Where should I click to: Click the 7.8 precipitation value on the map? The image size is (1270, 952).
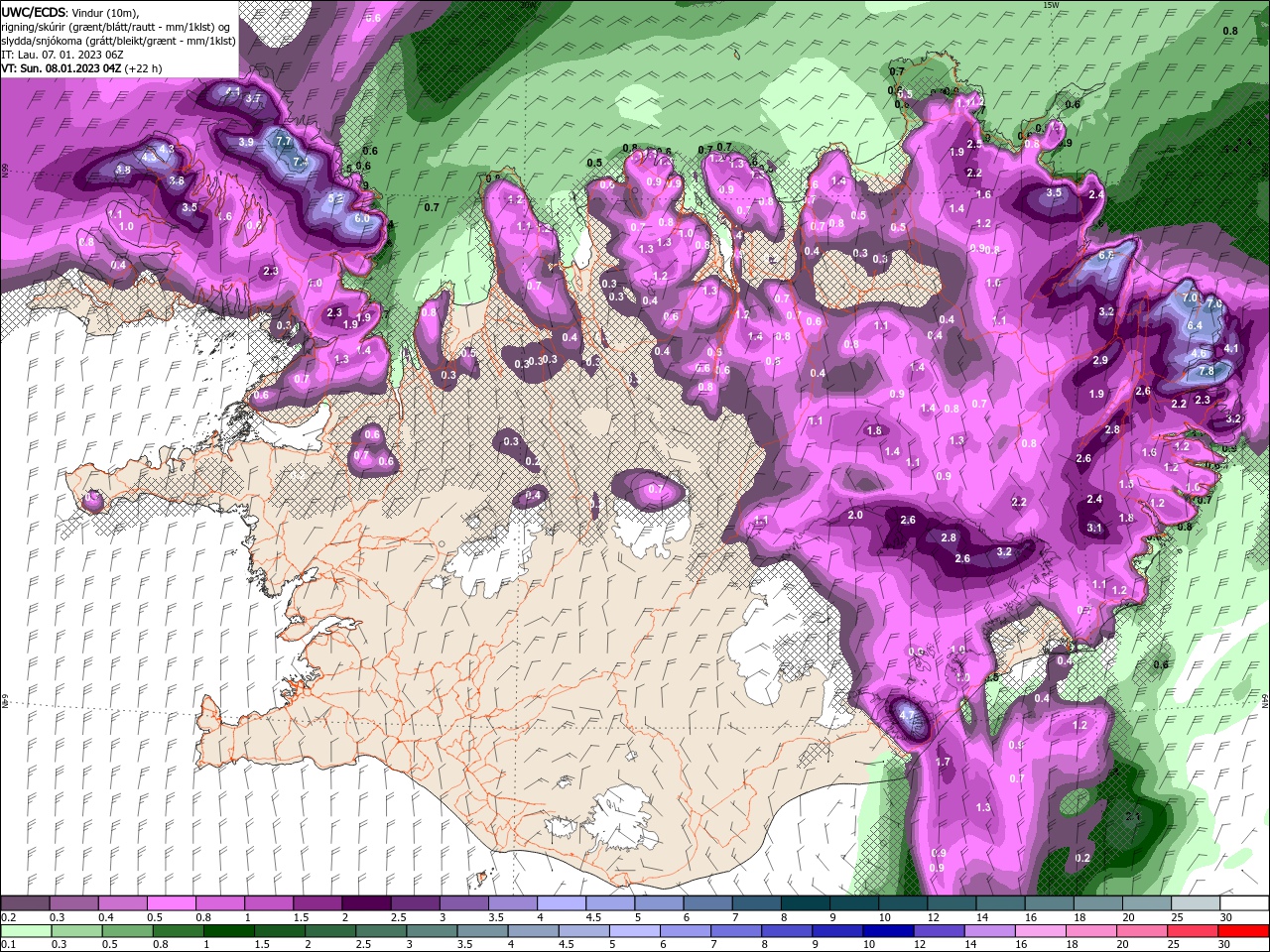click(1206, 371)
